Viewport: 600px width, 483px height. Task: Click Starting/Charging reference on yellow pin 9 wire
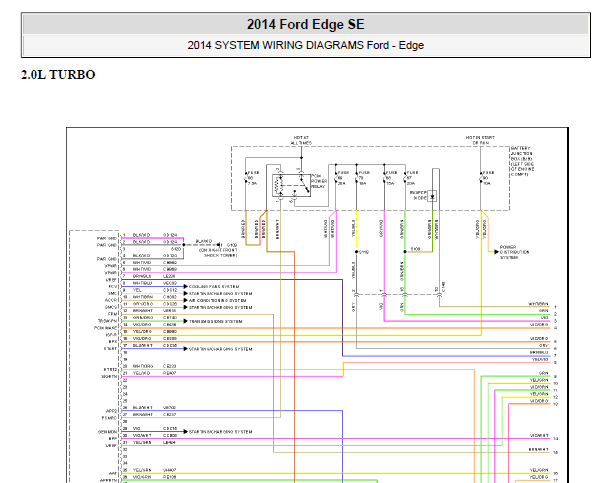coord(220,294)
